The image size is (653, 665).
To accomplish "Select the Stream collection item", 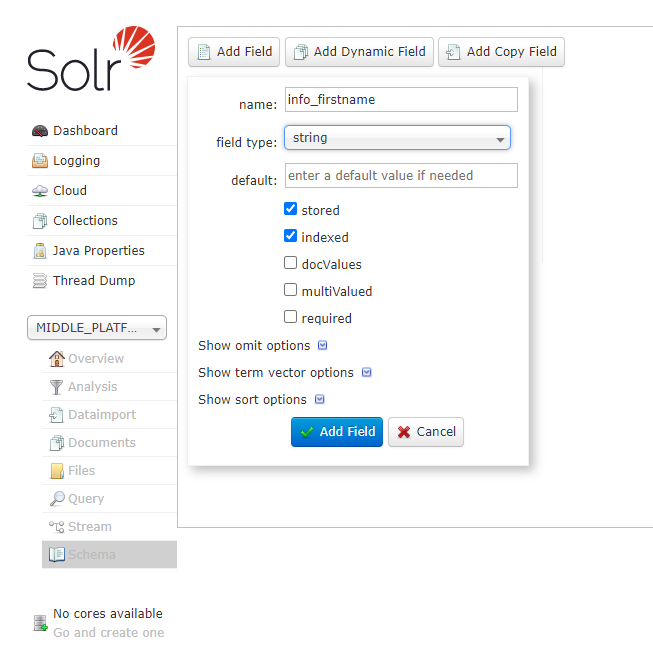I will [x=109, y=527].
